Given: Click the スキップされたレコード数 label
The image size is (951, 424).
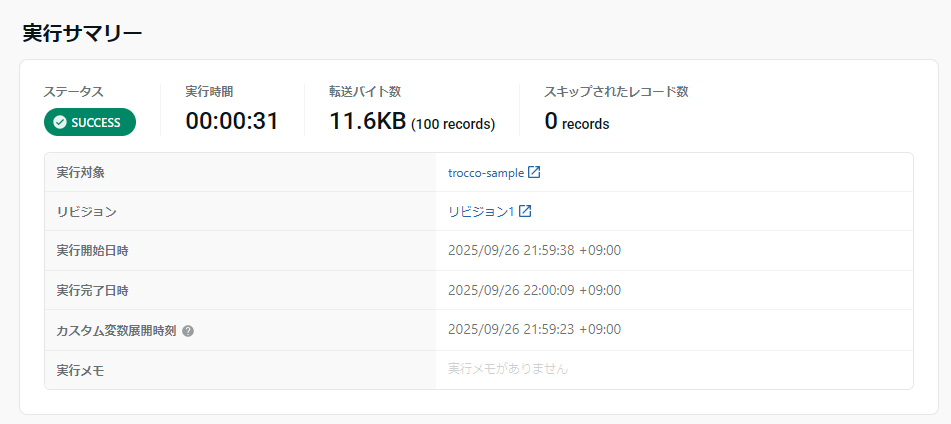Looking at the screenshot, I should [x=616, y=91].
